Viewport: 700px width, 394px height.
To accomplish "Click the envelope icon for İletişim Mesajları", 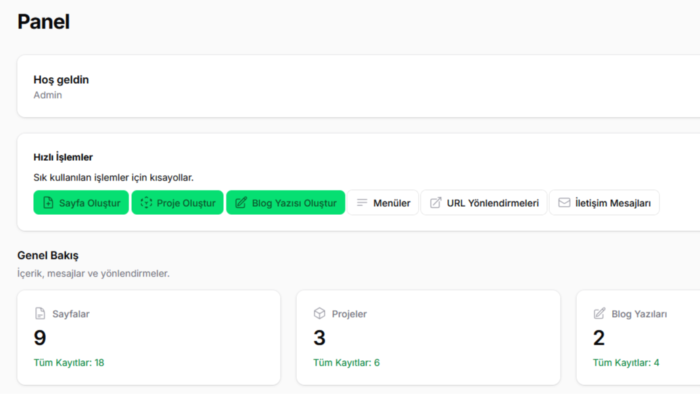I will click(564, 203).
